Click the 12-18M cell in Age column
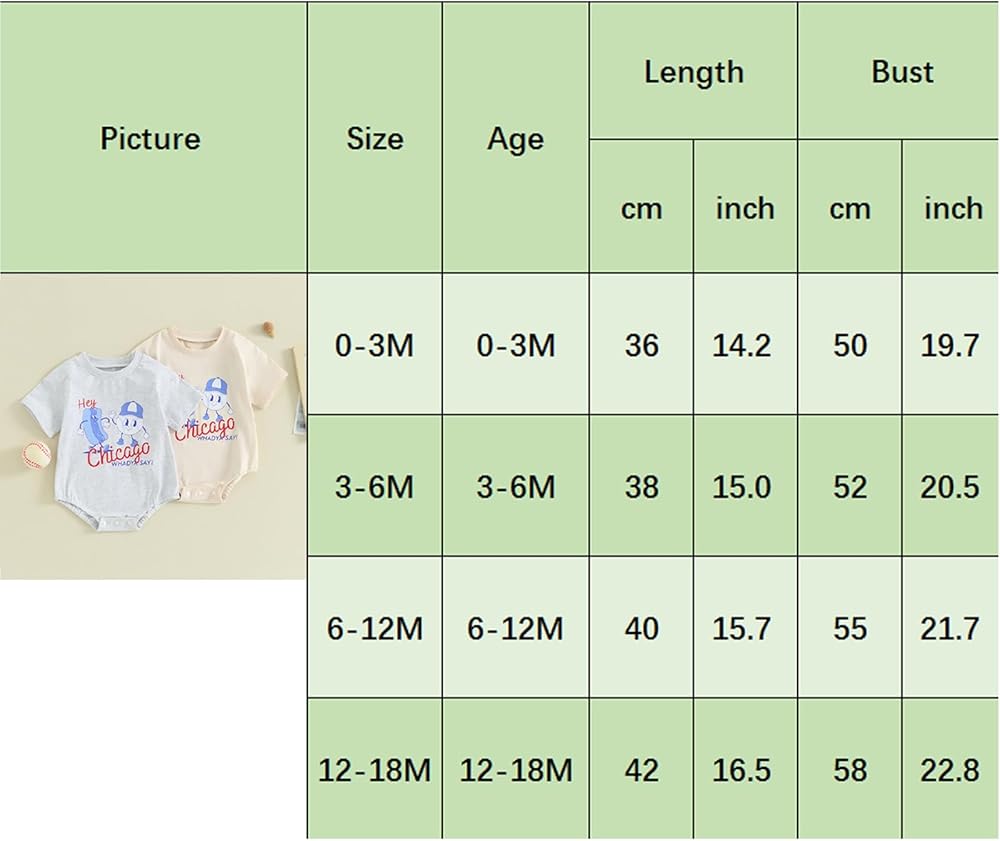 (x=515, y=770)
